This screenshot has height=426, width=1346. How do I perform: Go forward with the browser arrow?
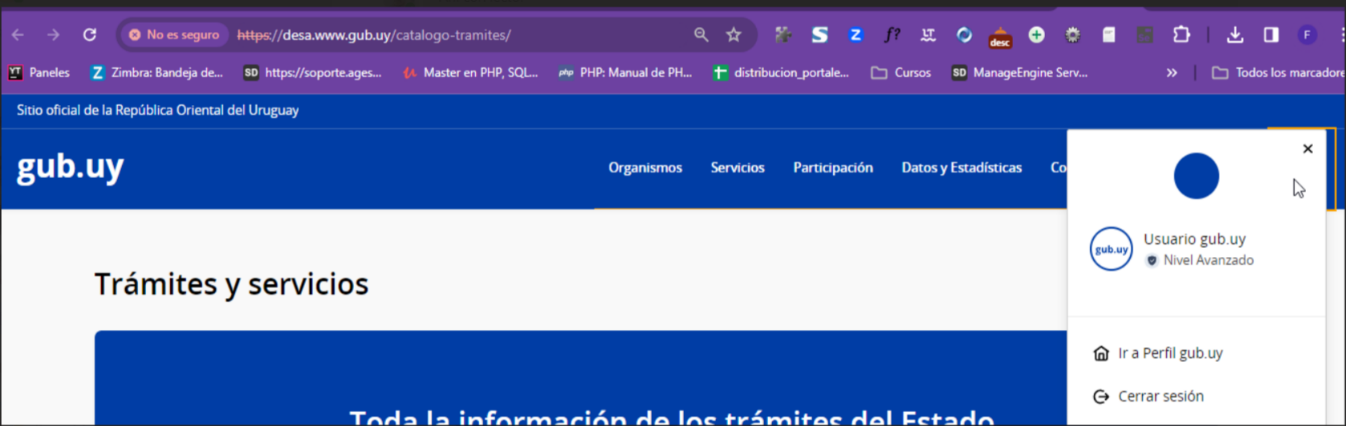[x=53, y=35]
